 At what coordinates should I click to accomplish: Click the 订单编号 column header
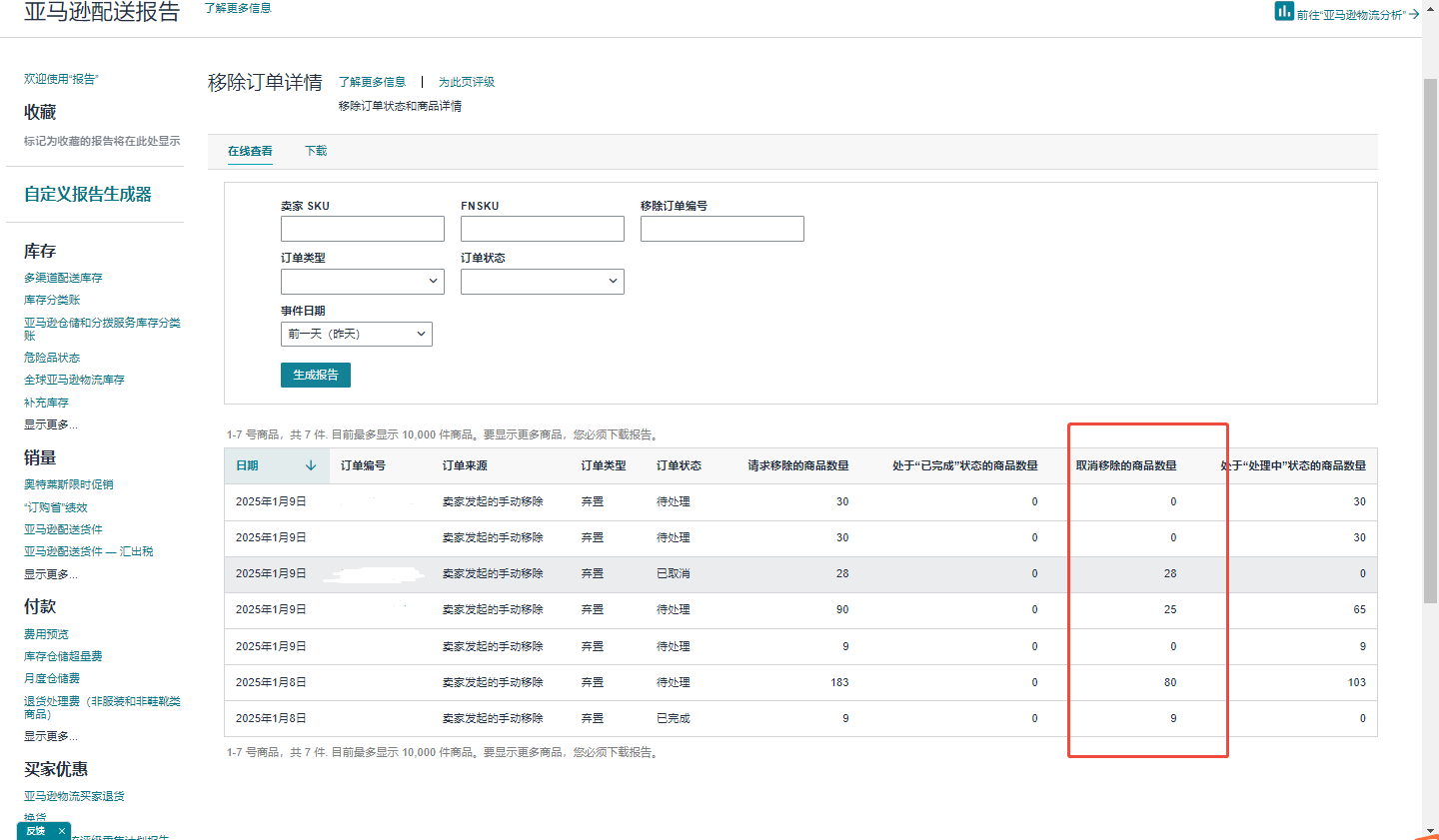tap(363, 465)
